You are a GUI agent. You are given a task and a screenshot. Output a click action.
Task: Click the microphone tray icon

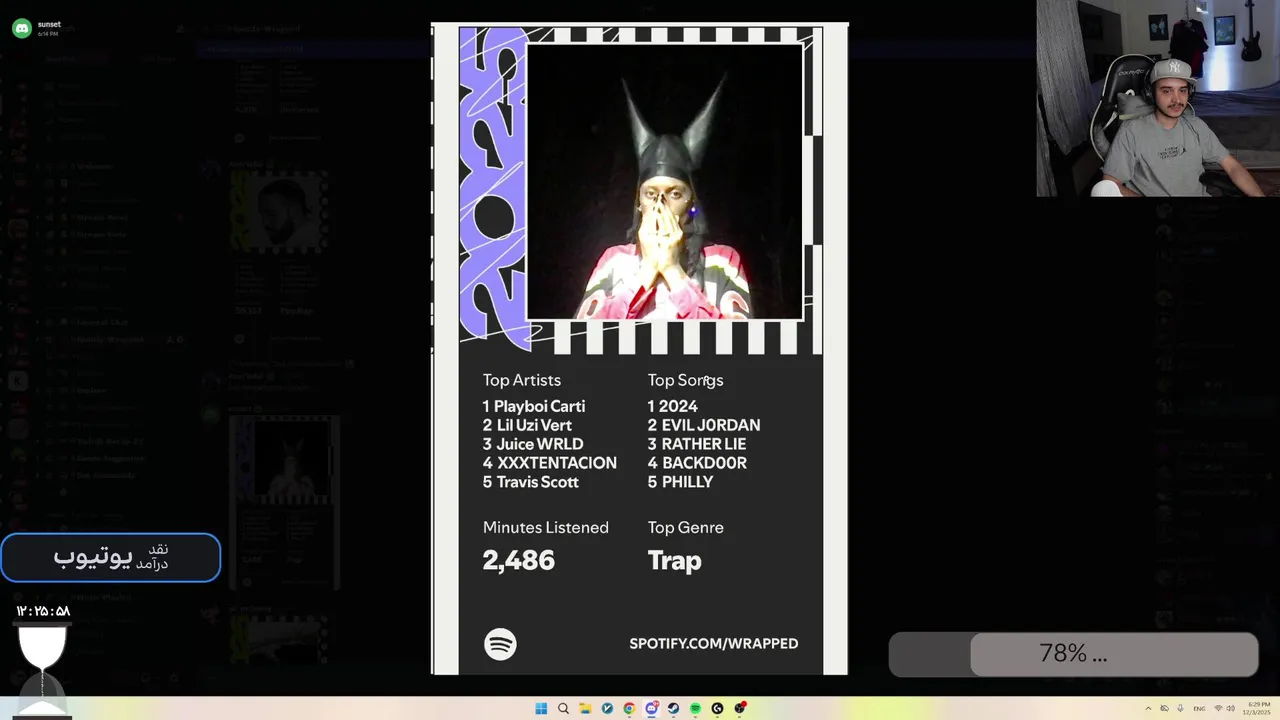point(1180,708)
